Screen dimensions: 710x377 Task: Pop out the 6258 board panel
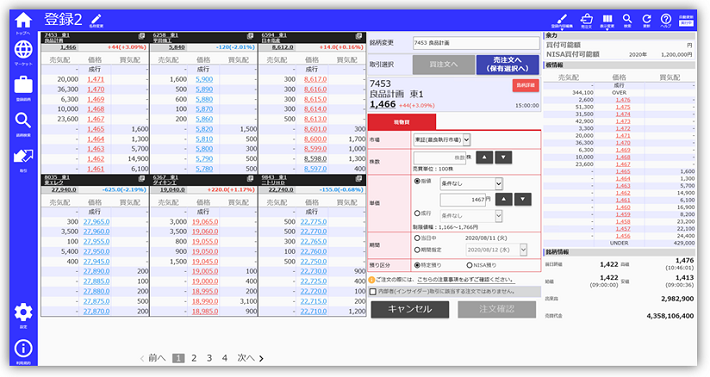point(250,36)
